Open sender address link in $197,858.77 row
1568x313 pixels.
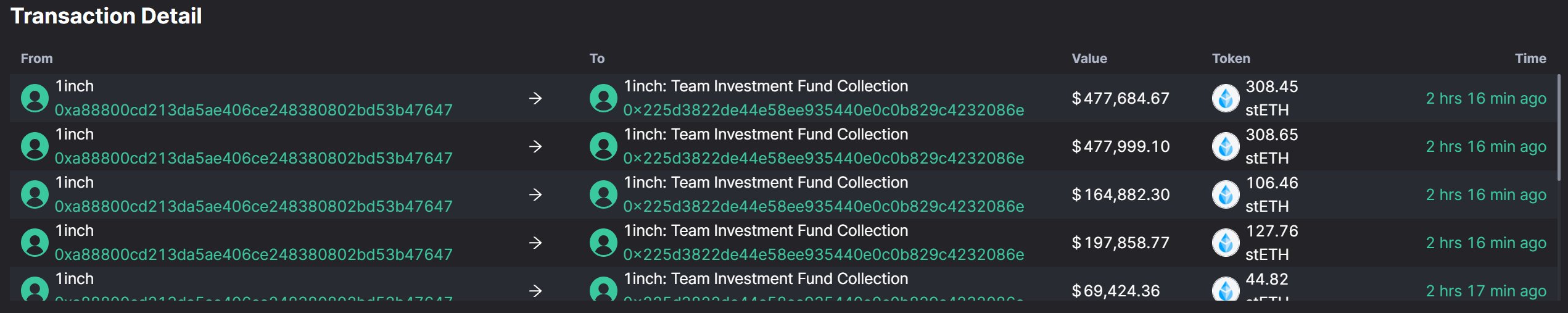click(254, 254)
